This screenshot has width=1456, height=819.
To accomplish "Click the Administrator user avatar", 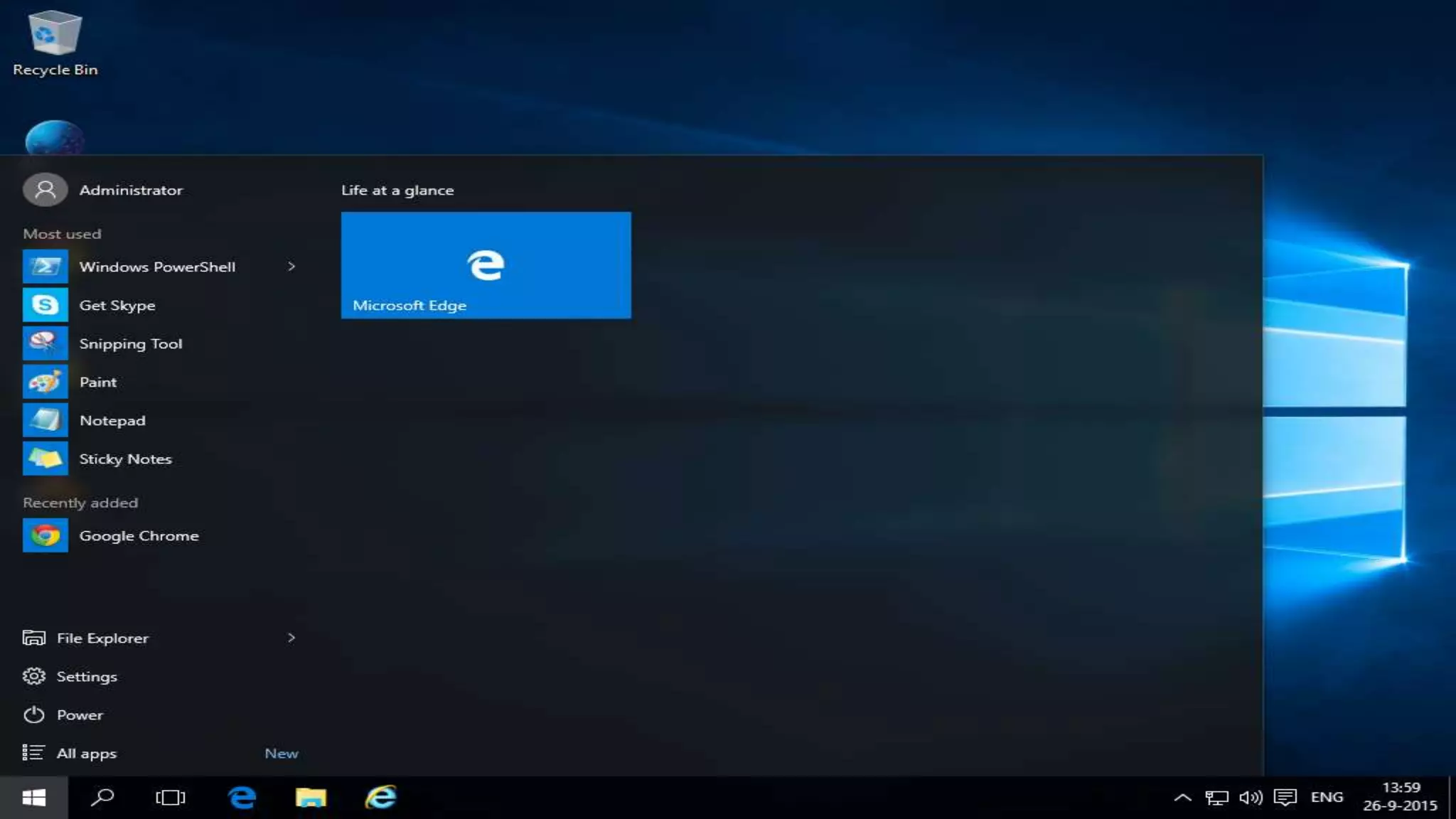I will (45, 190).
